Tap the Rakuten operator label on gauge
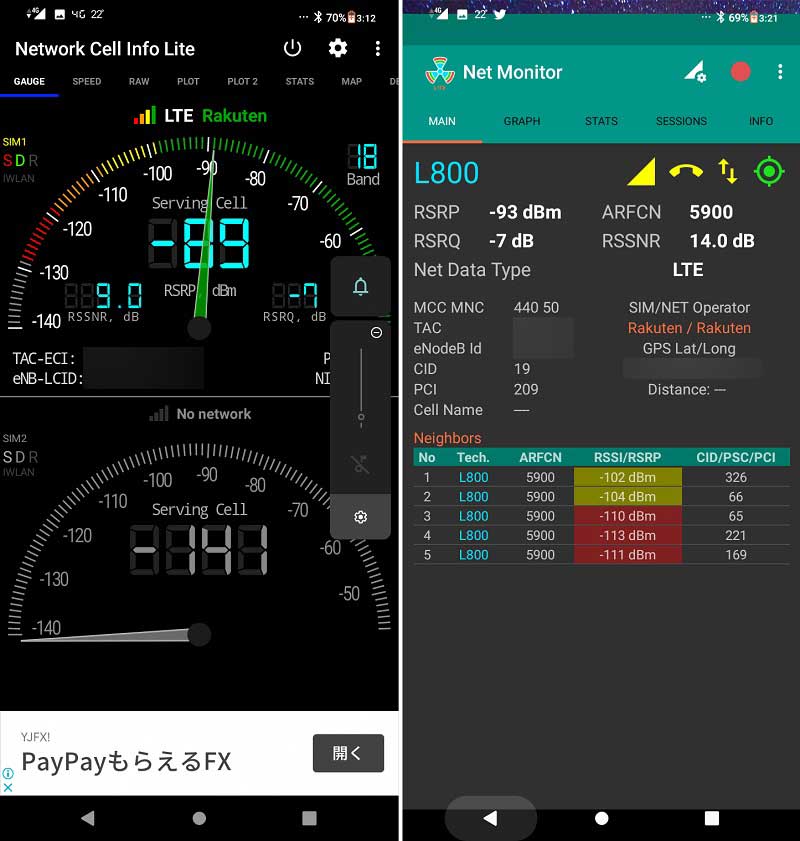Image resolution: width=800 pixels, height=841 pixels. 234,116
